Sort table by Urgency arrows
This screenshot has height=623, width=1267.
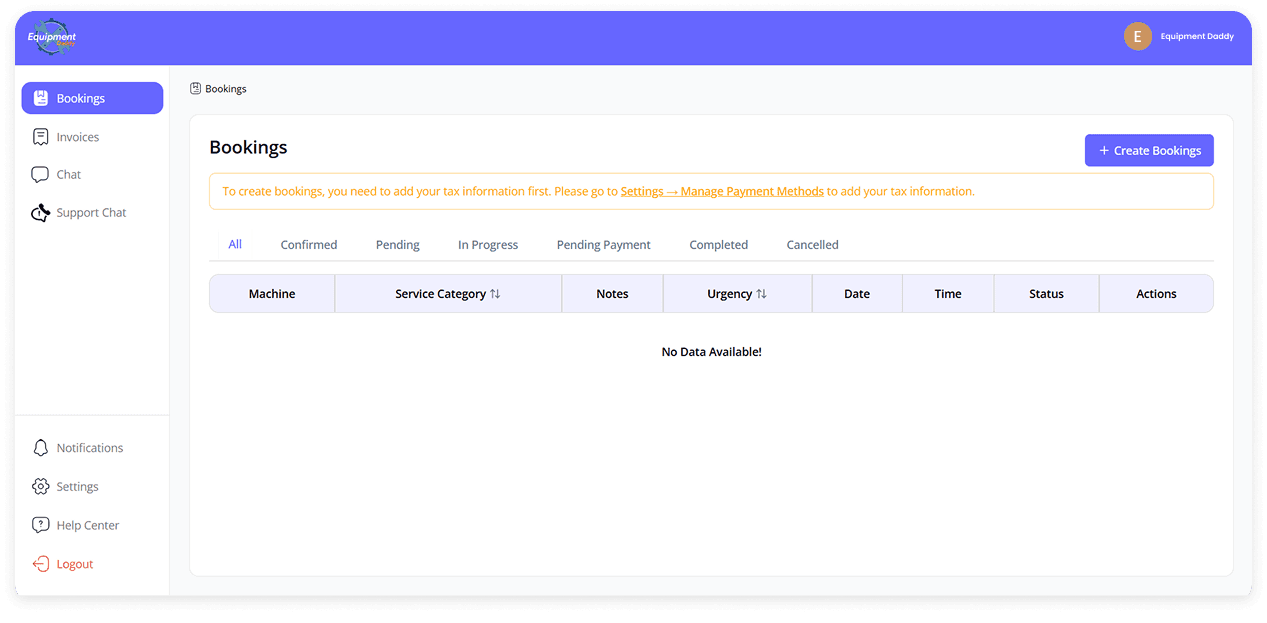(761, 294)
